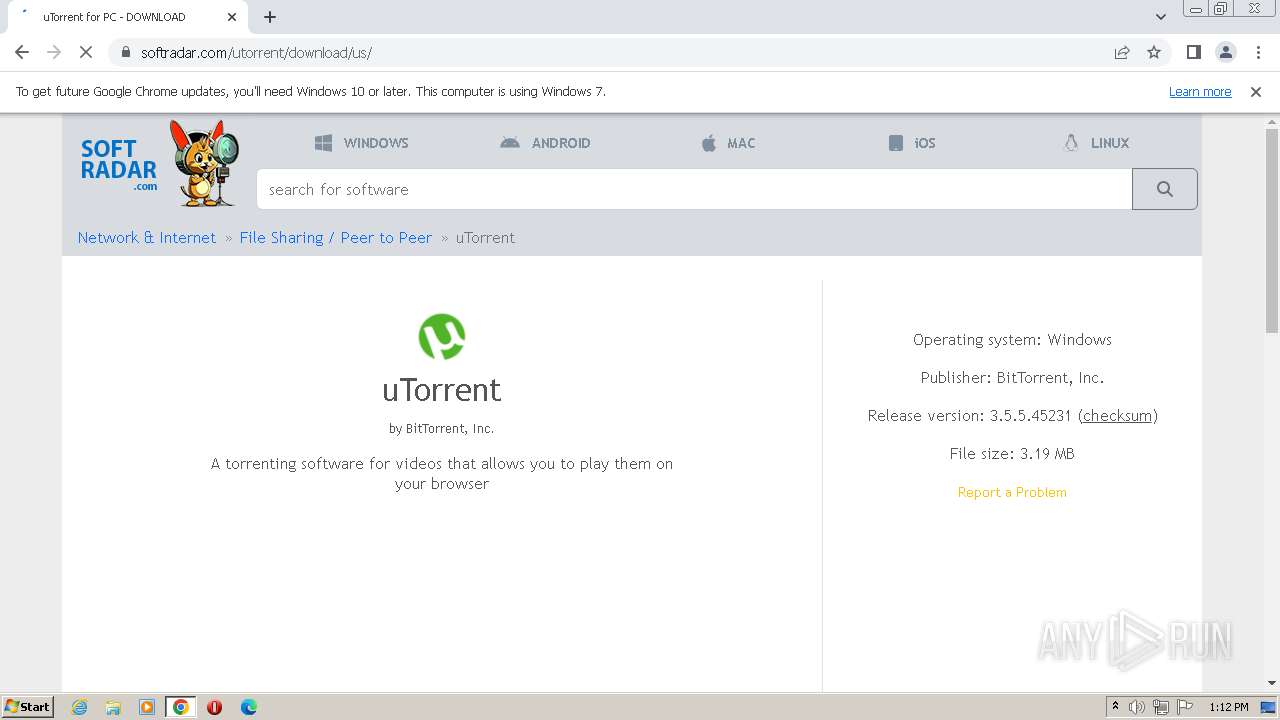Click the 1:12 PM taskbar clock
The width and height of the screenshot is (1280, 720).
pos(1229,707)
